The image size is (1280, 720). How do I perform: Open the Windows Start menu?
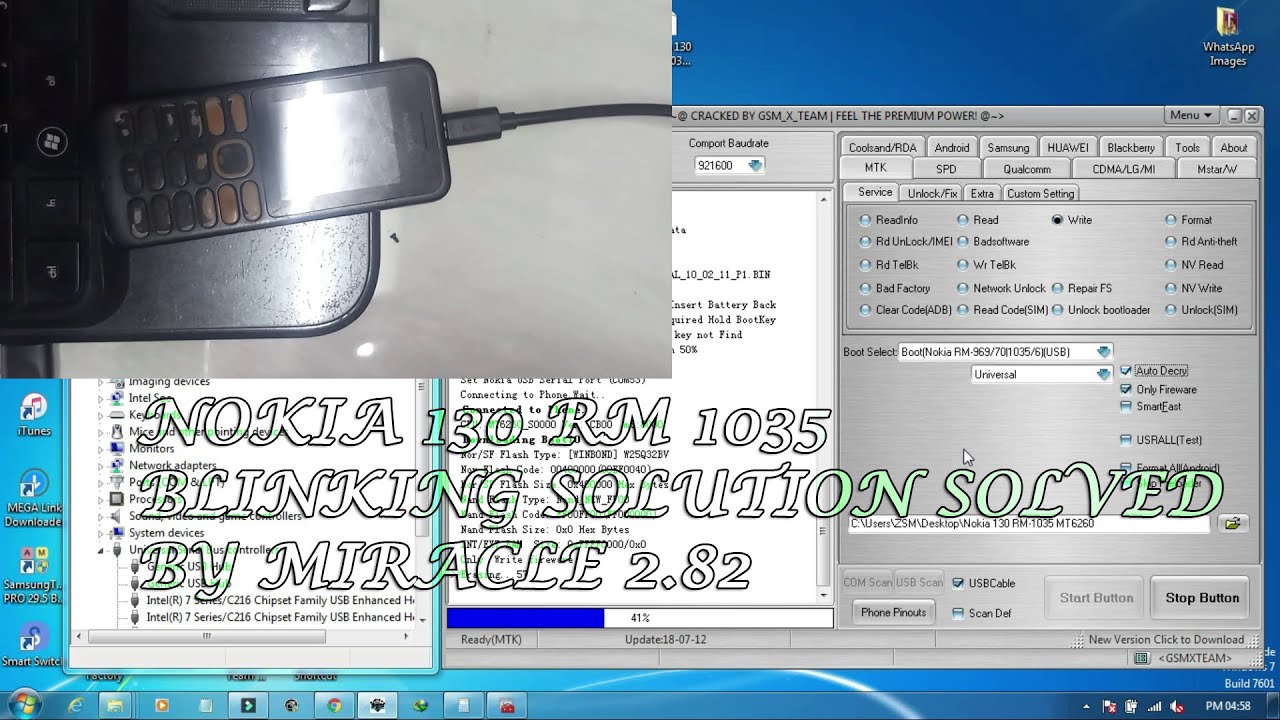click(23, 705)
